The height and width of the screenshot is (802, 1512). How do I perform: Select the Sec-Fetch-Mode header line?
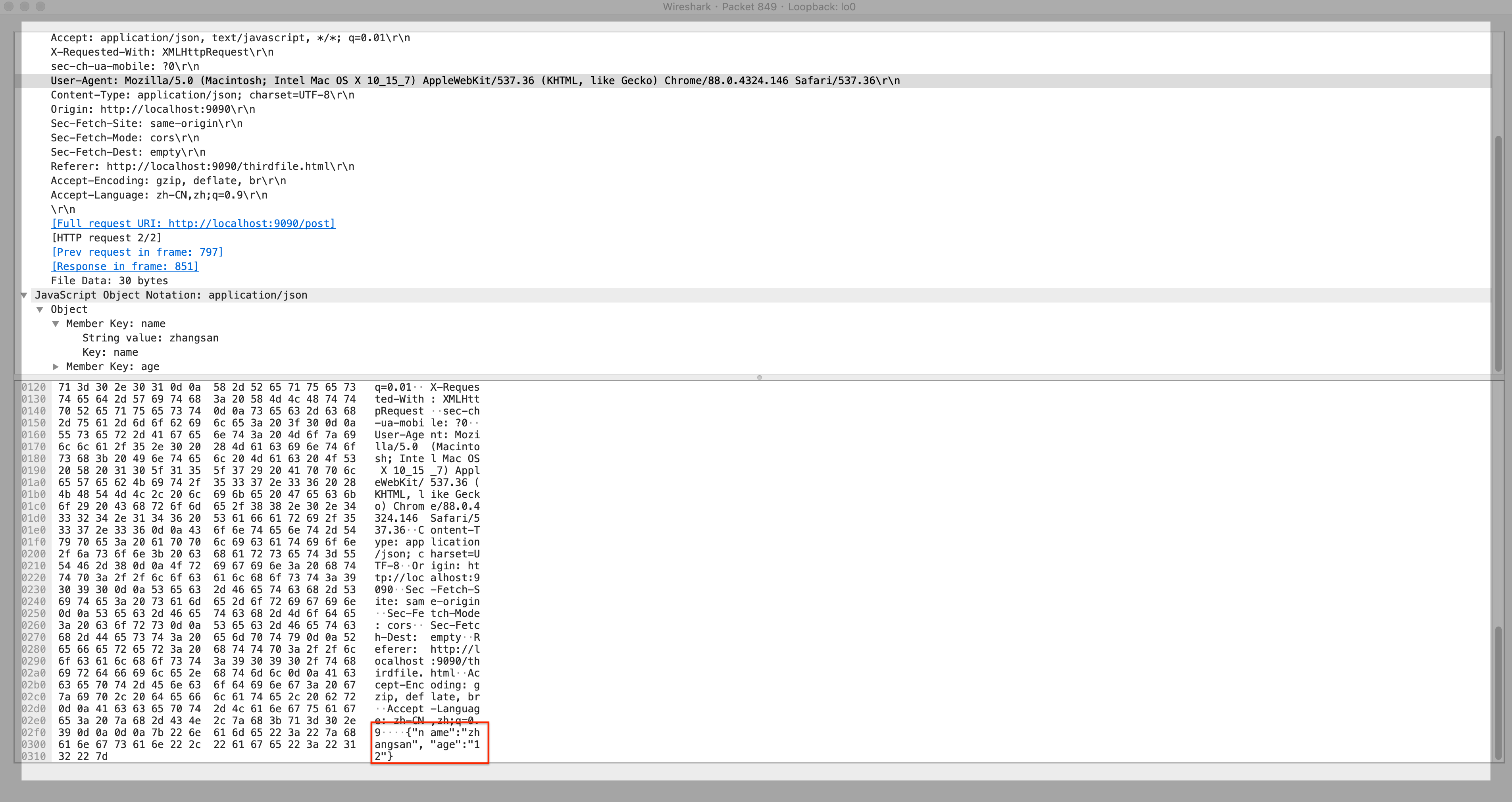click(x=125, y=137)
